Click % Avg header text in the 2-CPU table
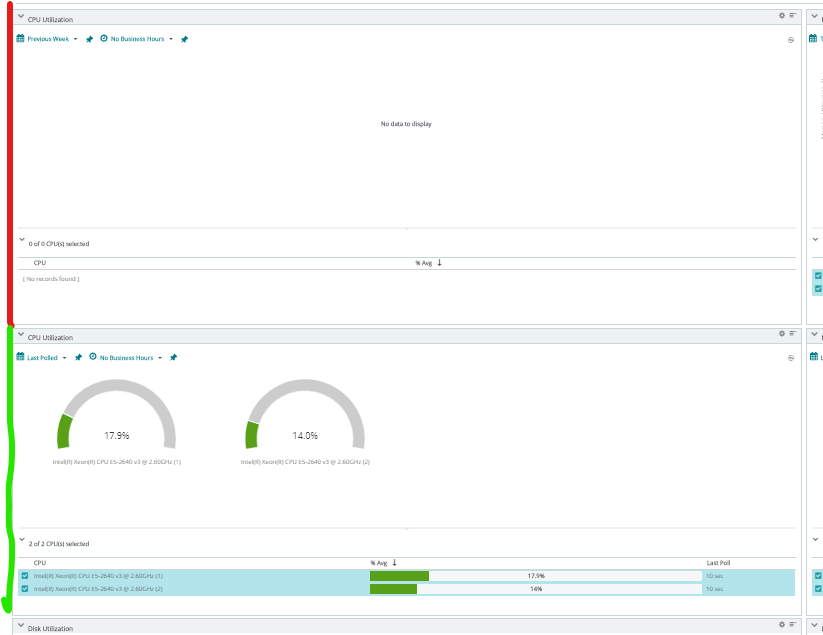Image resolution: width=823 pixels, height=635 pixels. click(378, 563)
